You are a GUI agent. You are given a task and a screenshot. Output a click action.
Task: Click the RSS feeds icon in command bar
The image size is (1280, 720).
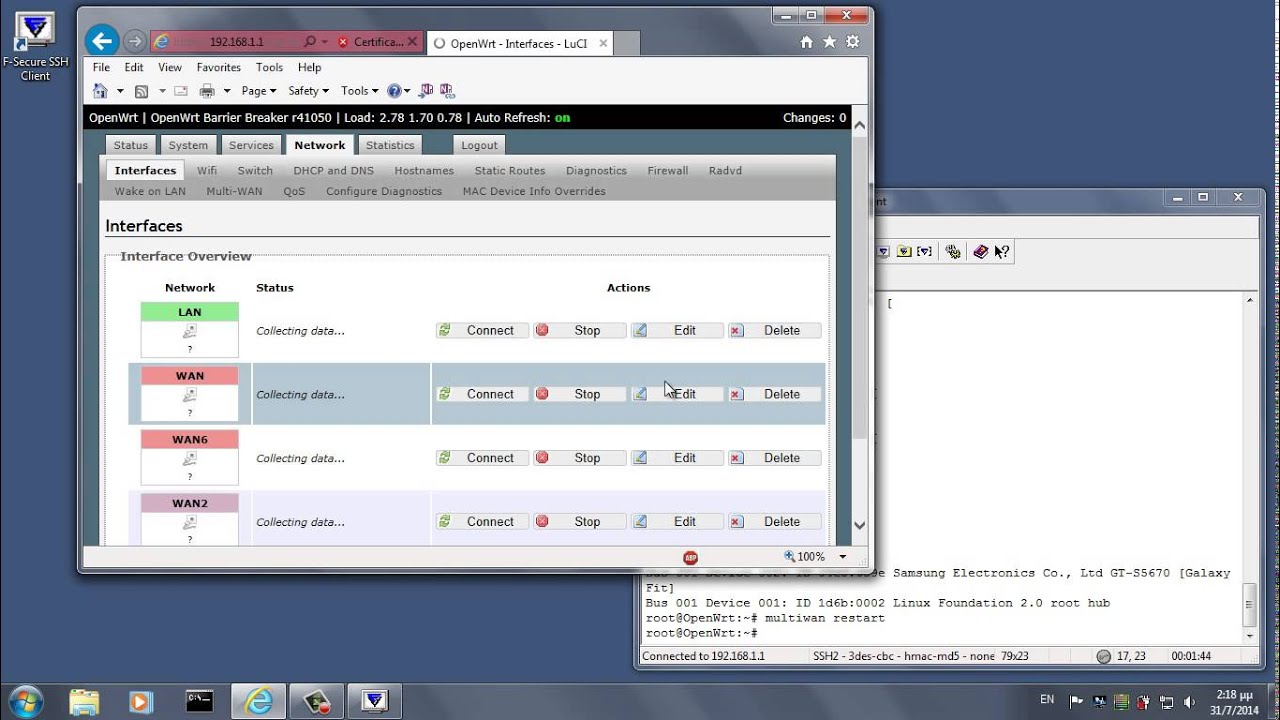141,91
